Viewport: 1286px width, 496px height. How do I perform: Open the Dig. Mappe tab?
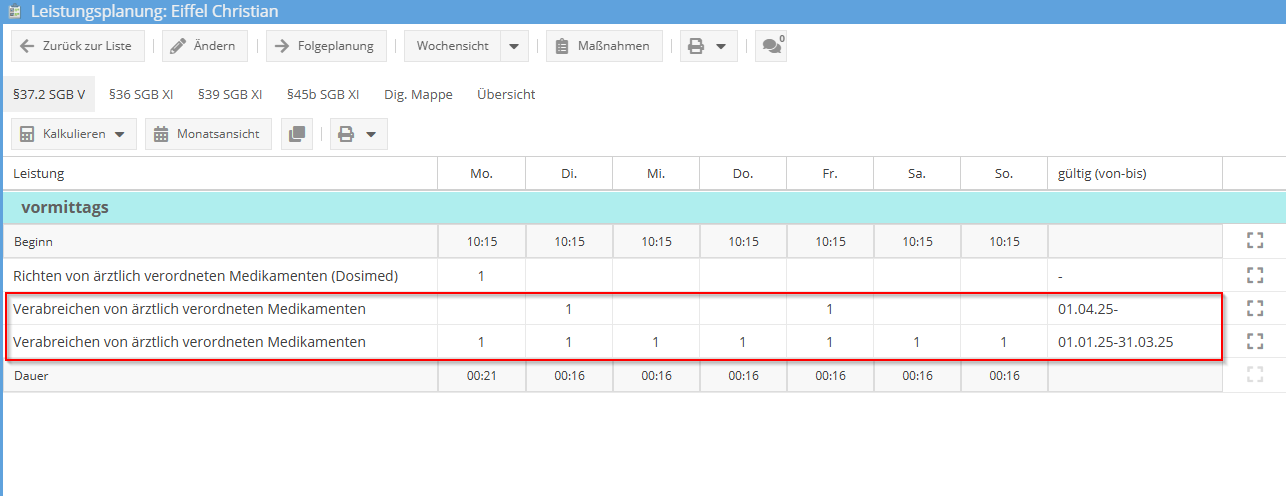pos(418,94)
